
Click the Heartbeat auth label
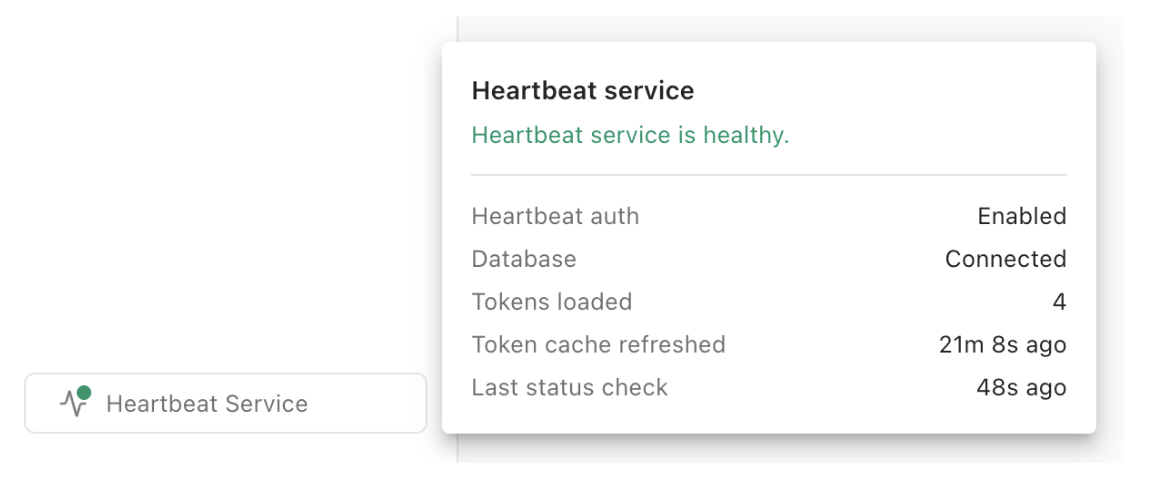point(555,217)
